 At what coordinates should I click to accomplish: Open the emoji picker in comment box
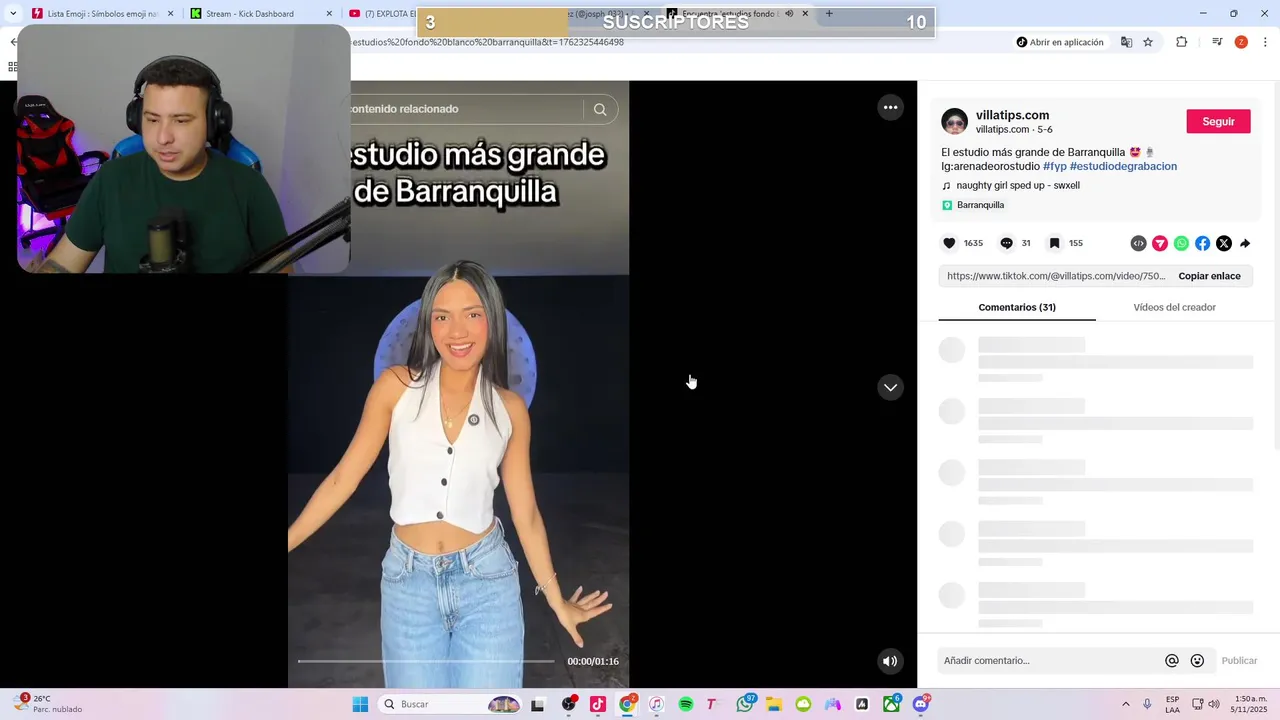[x=1197, y=661]
